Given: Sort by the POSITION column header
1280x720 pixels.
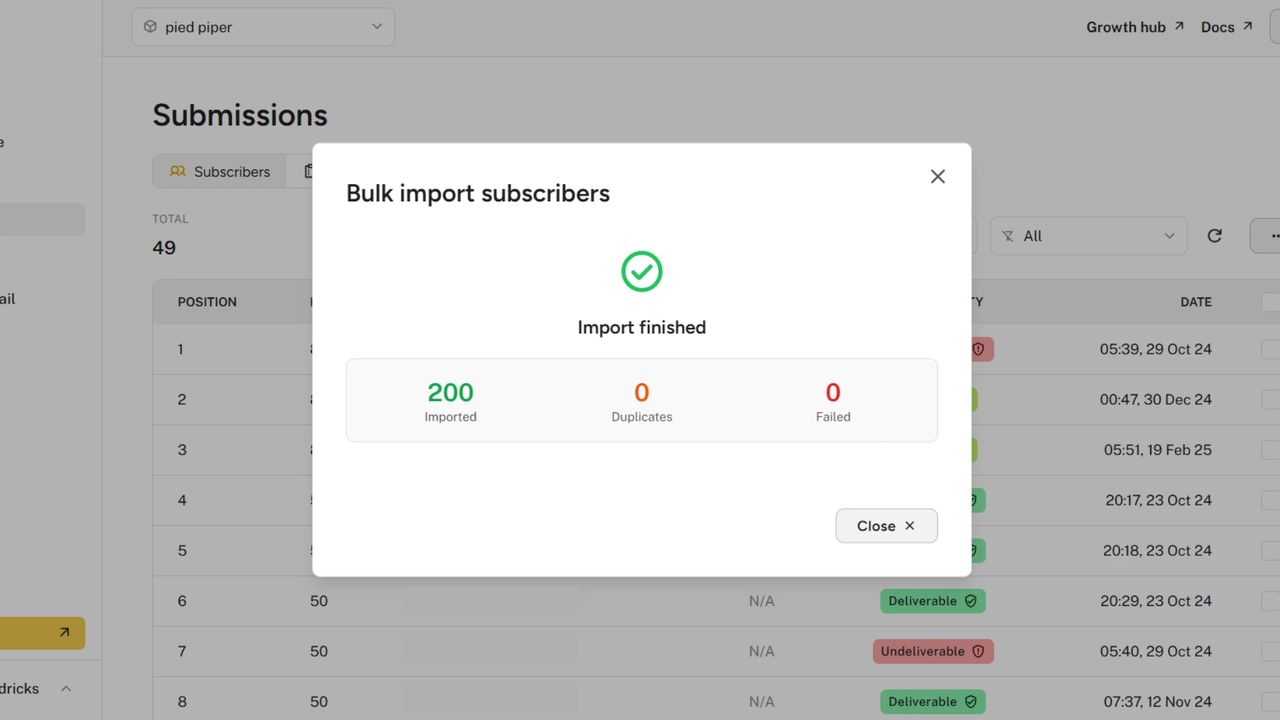Looking at the screenshot, I should [207, 301].
